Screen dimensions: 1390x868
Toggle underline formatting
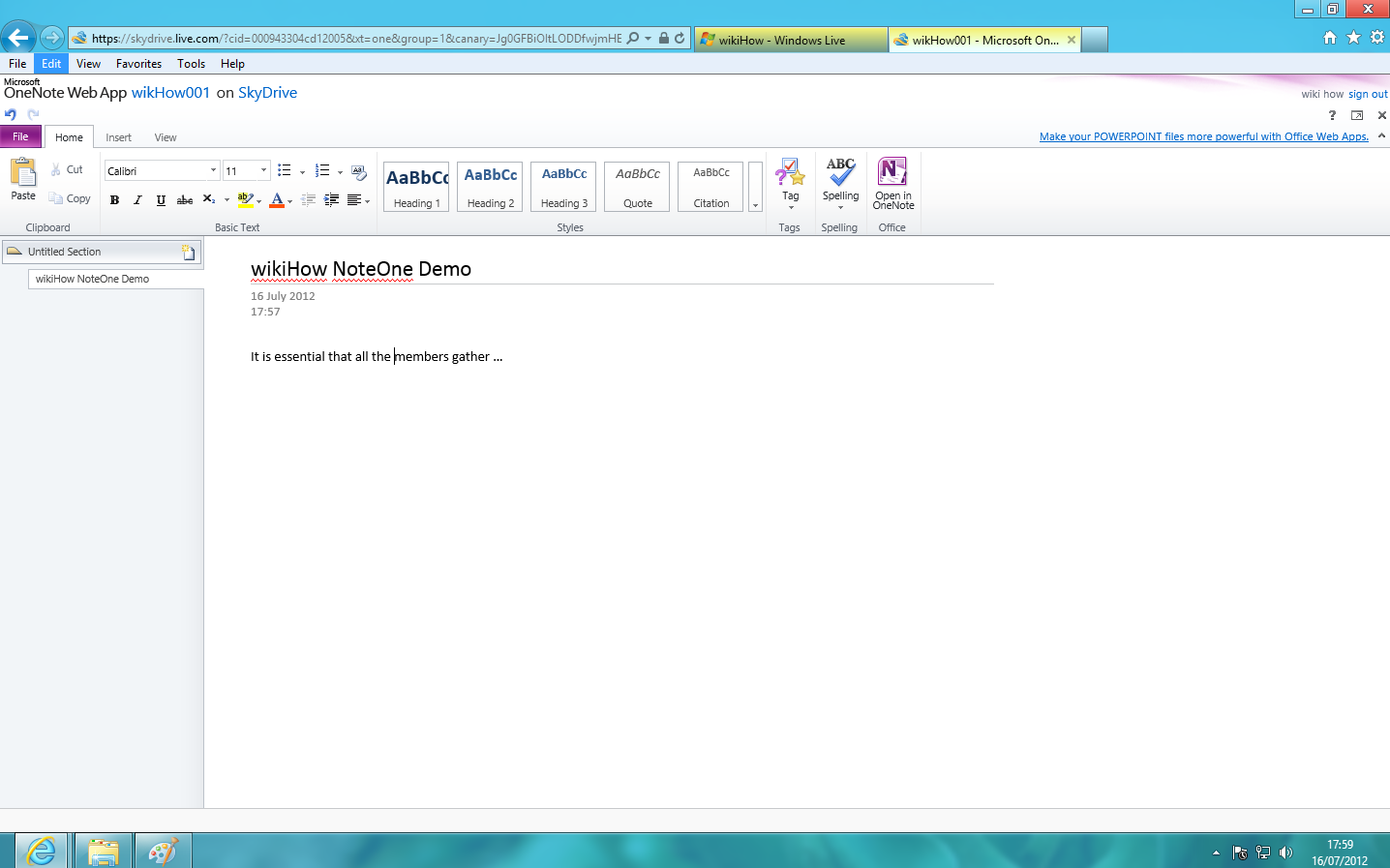click(x=161, y=200)
